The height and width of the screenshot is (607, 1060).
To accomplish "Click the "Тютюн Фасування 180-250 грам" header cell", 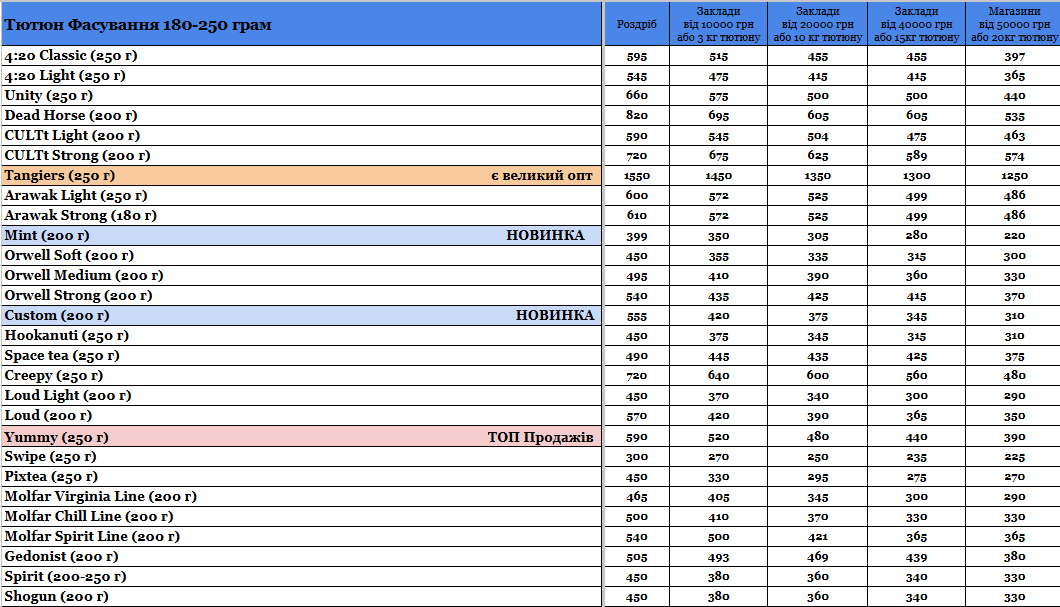I will click(x=138, y=24).
